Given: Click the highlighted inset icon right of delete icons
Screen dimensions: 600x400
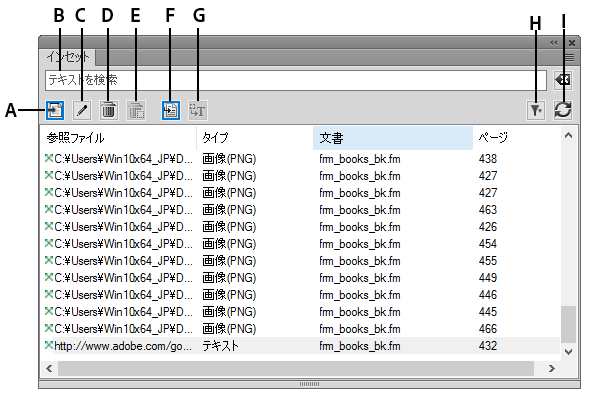Looking at the screenshot, I should 170,110.
